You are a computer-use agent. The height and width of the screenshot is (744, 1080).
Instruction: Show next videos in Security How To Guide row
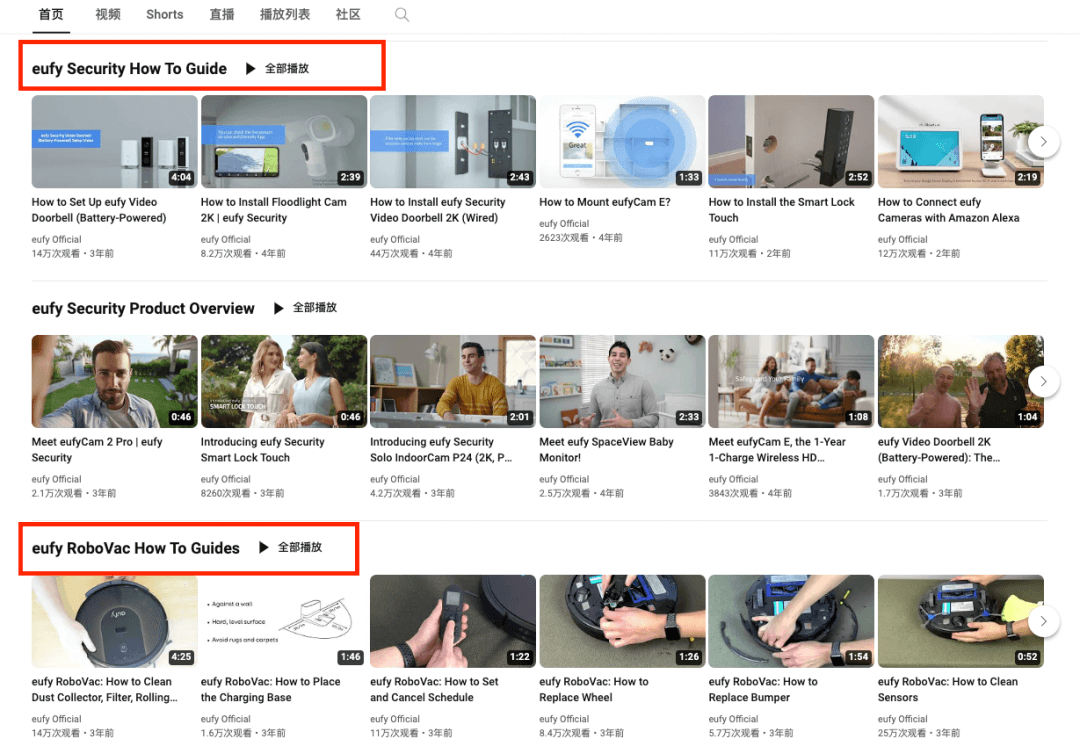click(x=1043, y=141)
